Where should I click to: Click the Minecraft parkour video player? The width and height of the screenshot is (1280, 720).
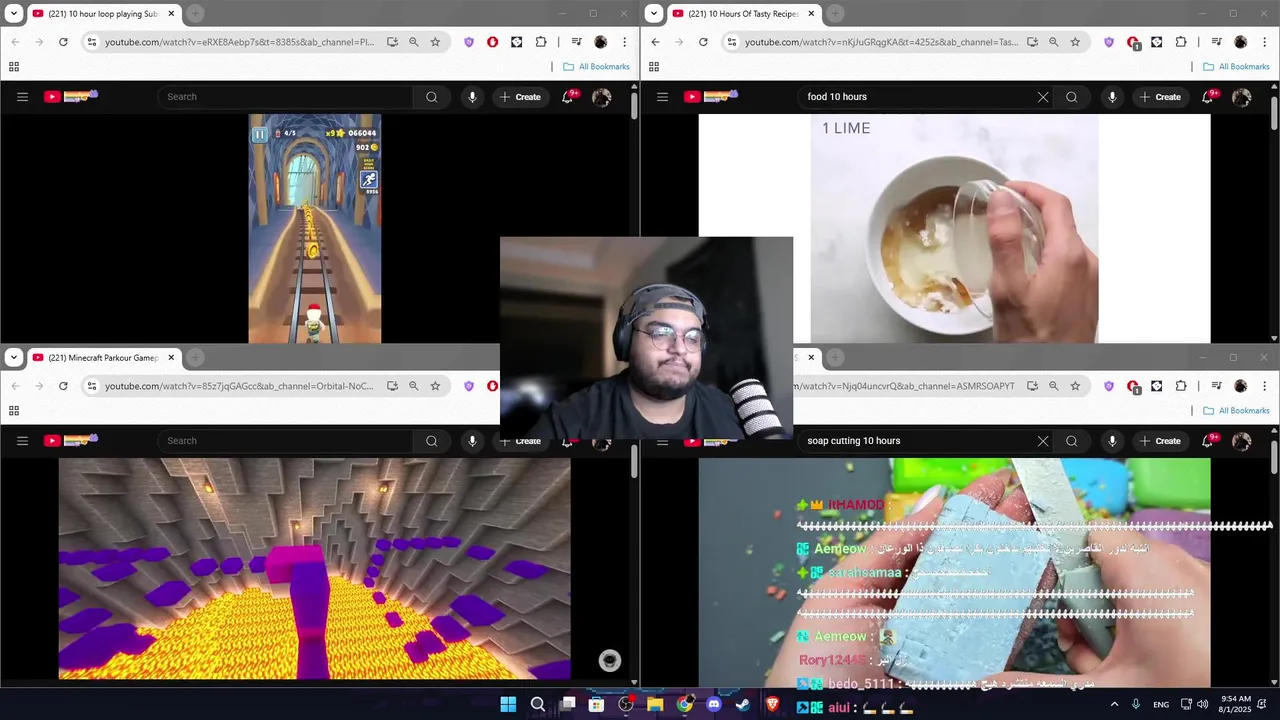315,569
